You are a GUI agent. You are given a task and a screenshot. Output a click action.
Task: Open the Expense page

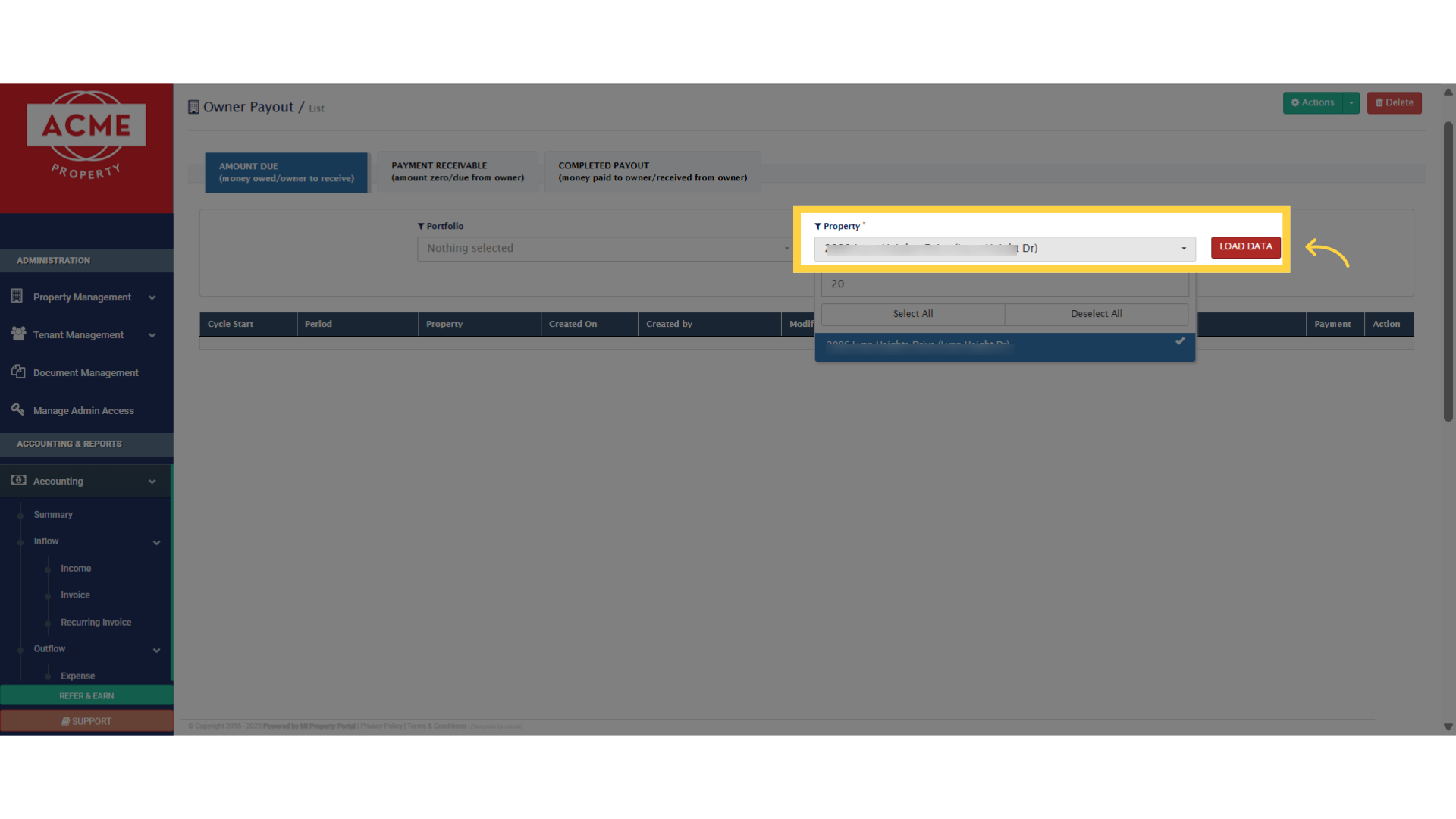coord(77,676)
